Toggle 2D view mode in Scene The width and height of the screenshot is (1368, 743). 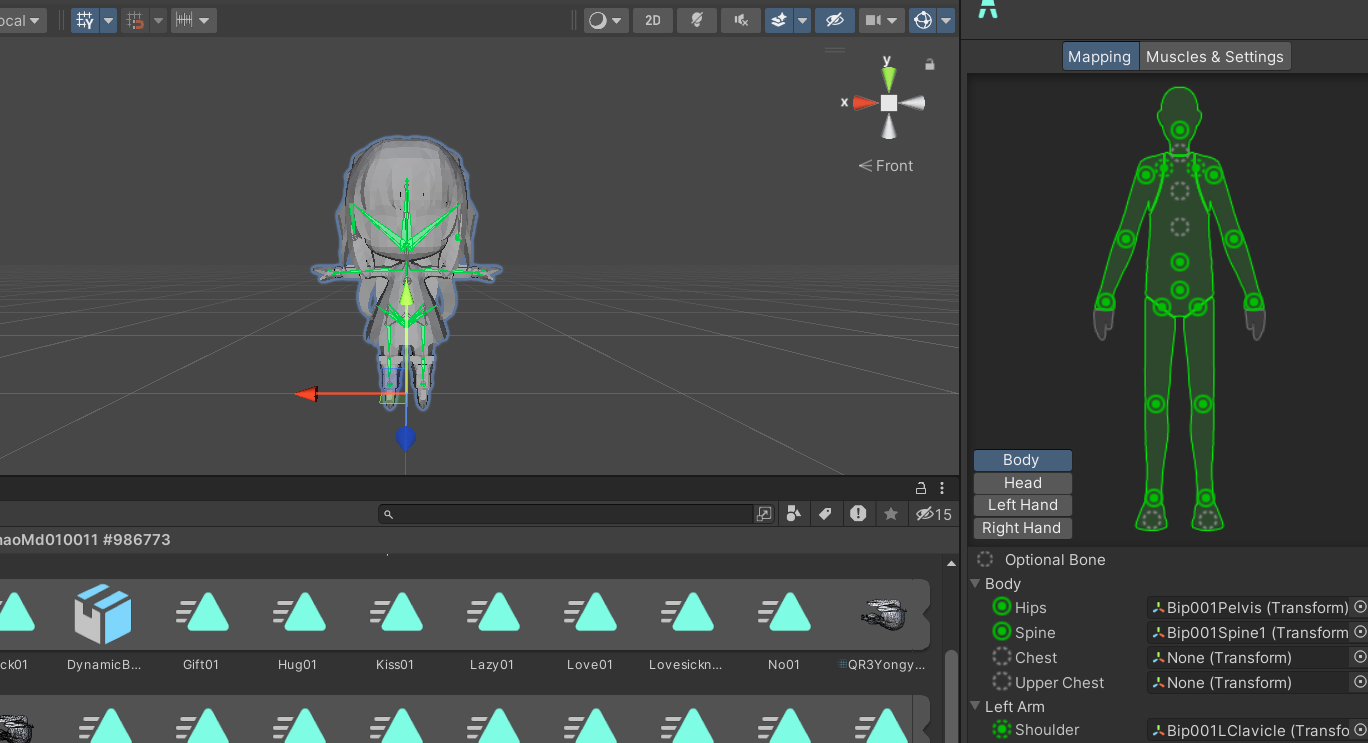pos(652,20)
